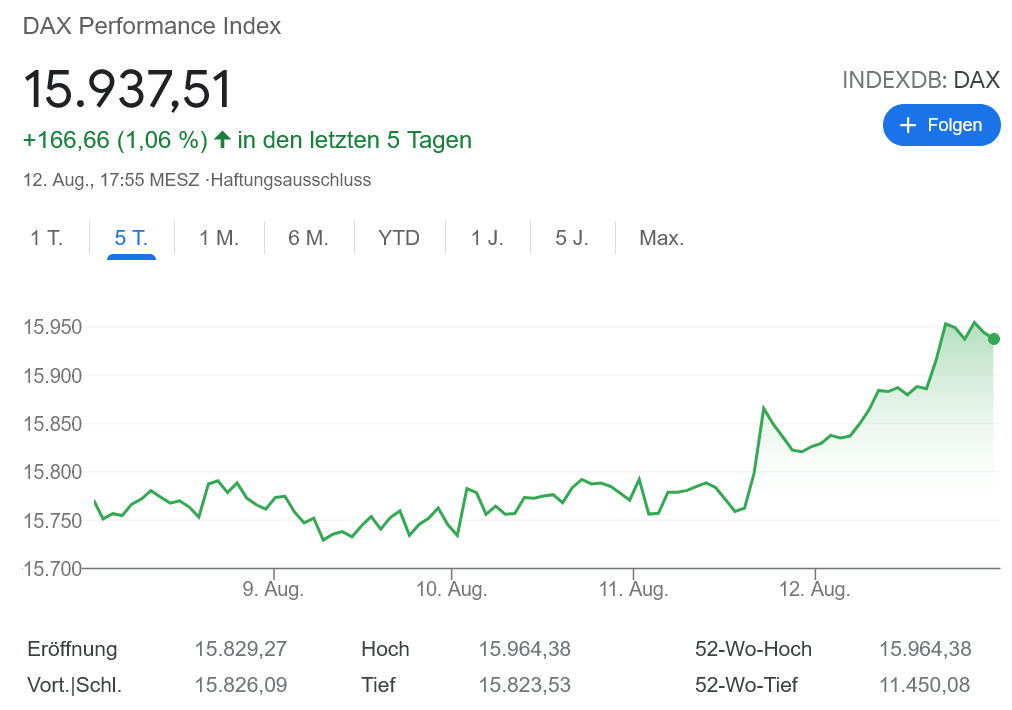This screenshot has height=710, width=1012.
Task: Click the INDEXDB: DAX ticker label
Action: point(921,80)
